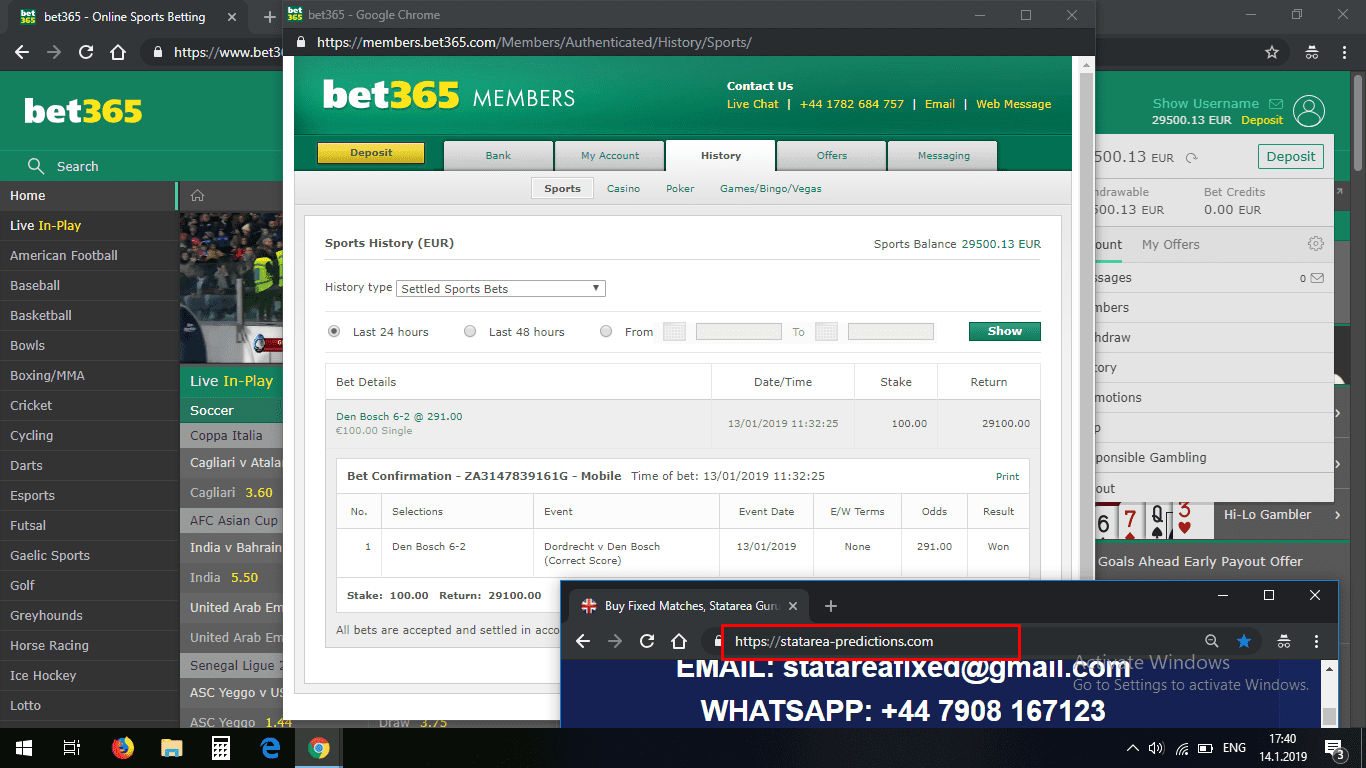Open the Action Center notifications icon

(1334, 748)
